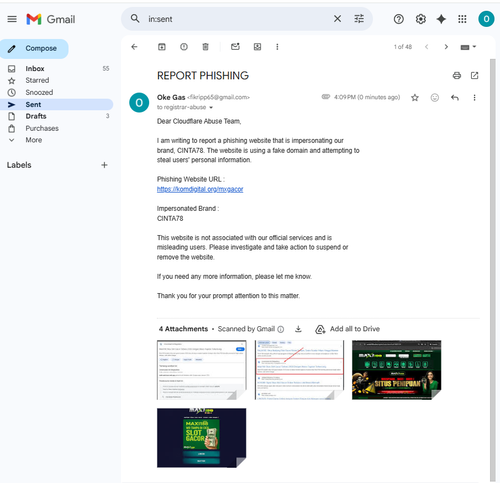Image resolution: width=500 pixels, height=483 pixels.
Task: Archive this email
Action: coord(162,47)
